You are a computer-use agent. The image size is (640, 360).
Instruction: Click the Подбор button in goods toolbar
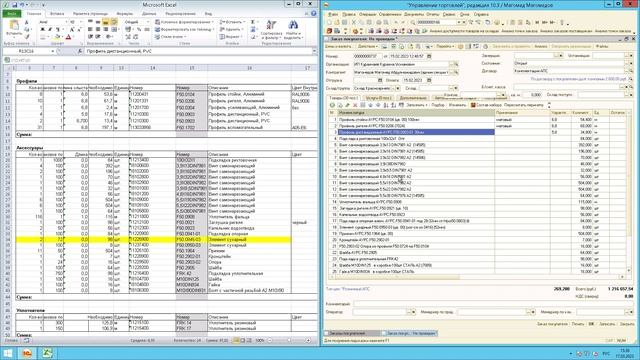coord(438,105)
